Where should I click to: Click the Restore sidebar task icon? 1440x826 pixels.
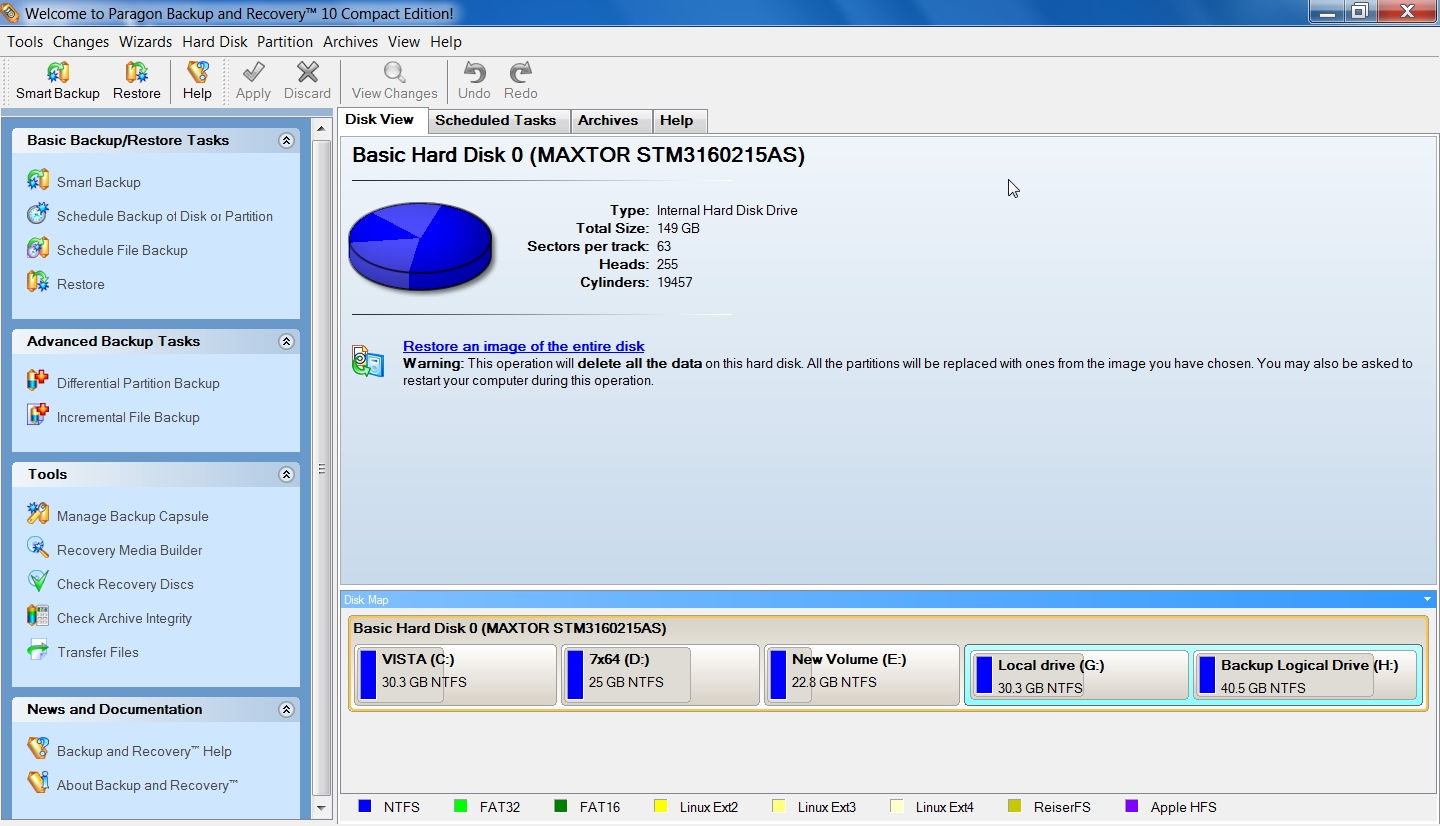tap(38, 283)
